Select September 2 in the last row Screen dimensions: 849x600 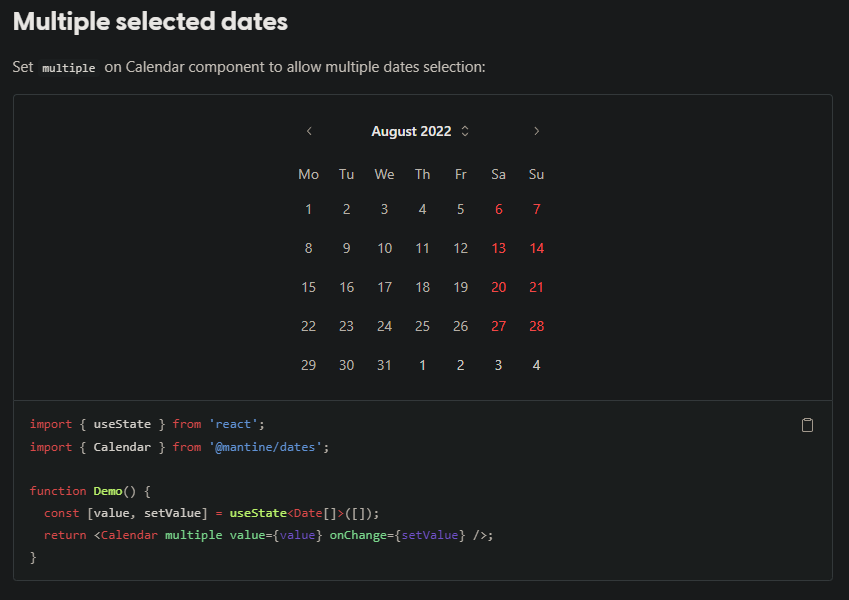click(x=460, y=365)
